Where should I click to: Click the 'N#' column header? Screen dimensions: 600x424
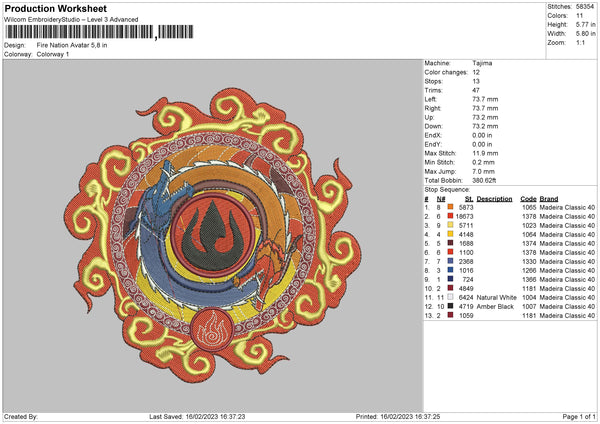point(441,199)
